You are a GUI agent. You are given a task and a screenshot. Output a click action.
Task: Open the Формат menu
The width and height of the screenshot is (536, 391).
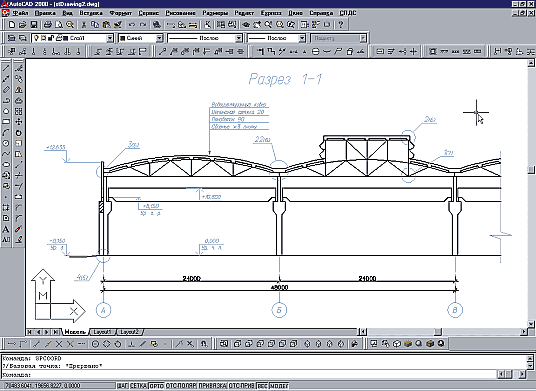pos(121,13)
